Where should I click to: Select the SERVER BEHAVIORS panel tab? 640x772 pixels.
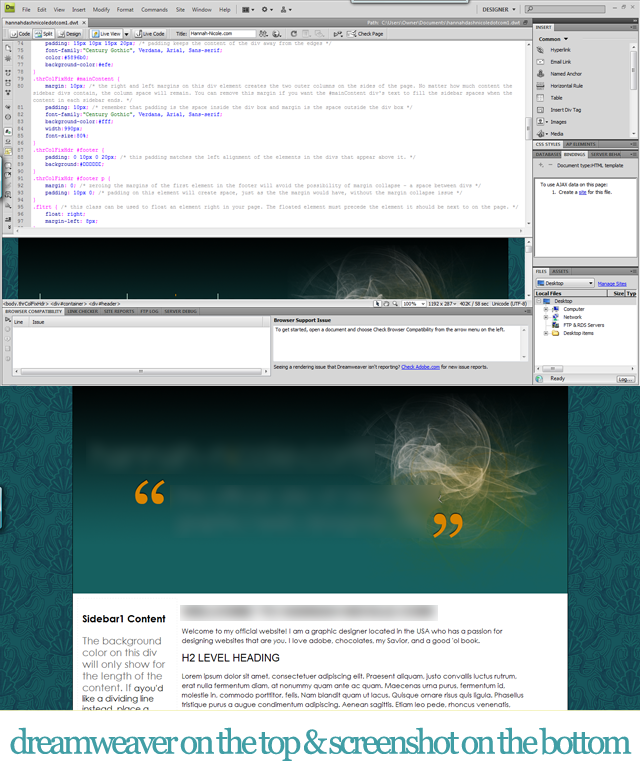tap(606, 155)
